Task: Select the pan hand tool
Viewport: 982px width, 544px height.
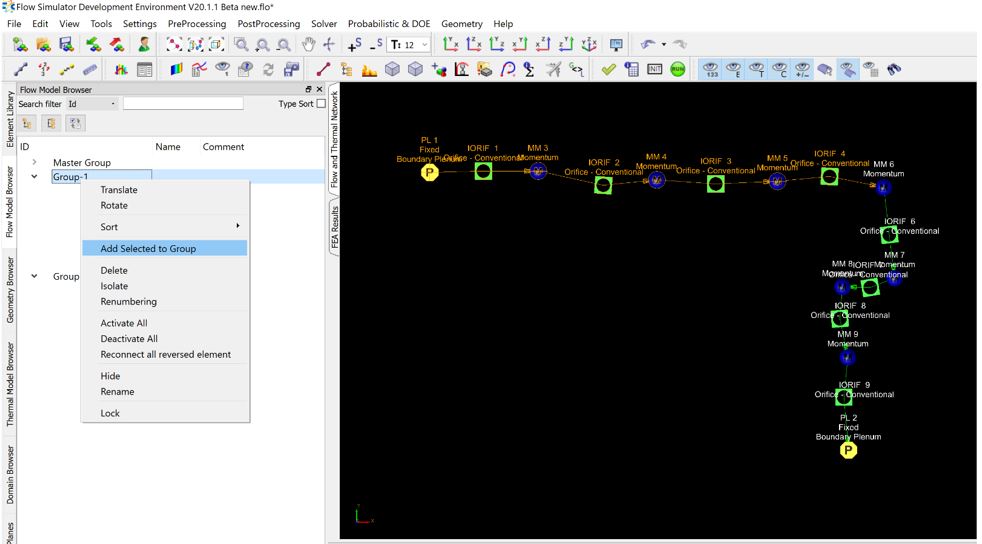Action: (x=309, y=45)
